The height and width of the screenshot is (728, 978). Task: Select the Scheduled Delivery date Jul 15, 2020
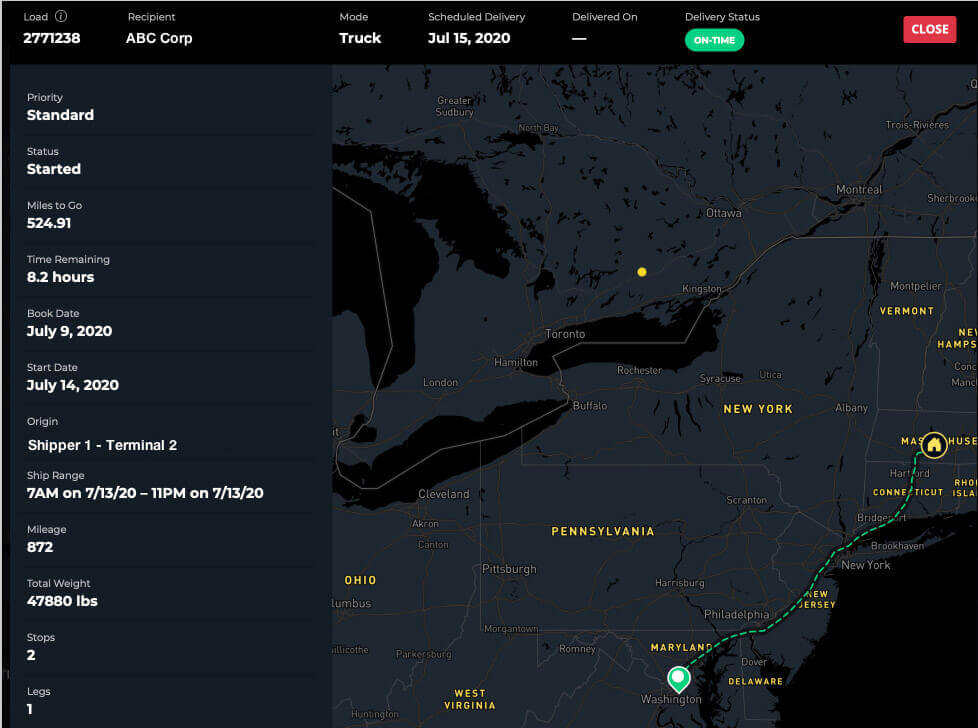[469, 38]
